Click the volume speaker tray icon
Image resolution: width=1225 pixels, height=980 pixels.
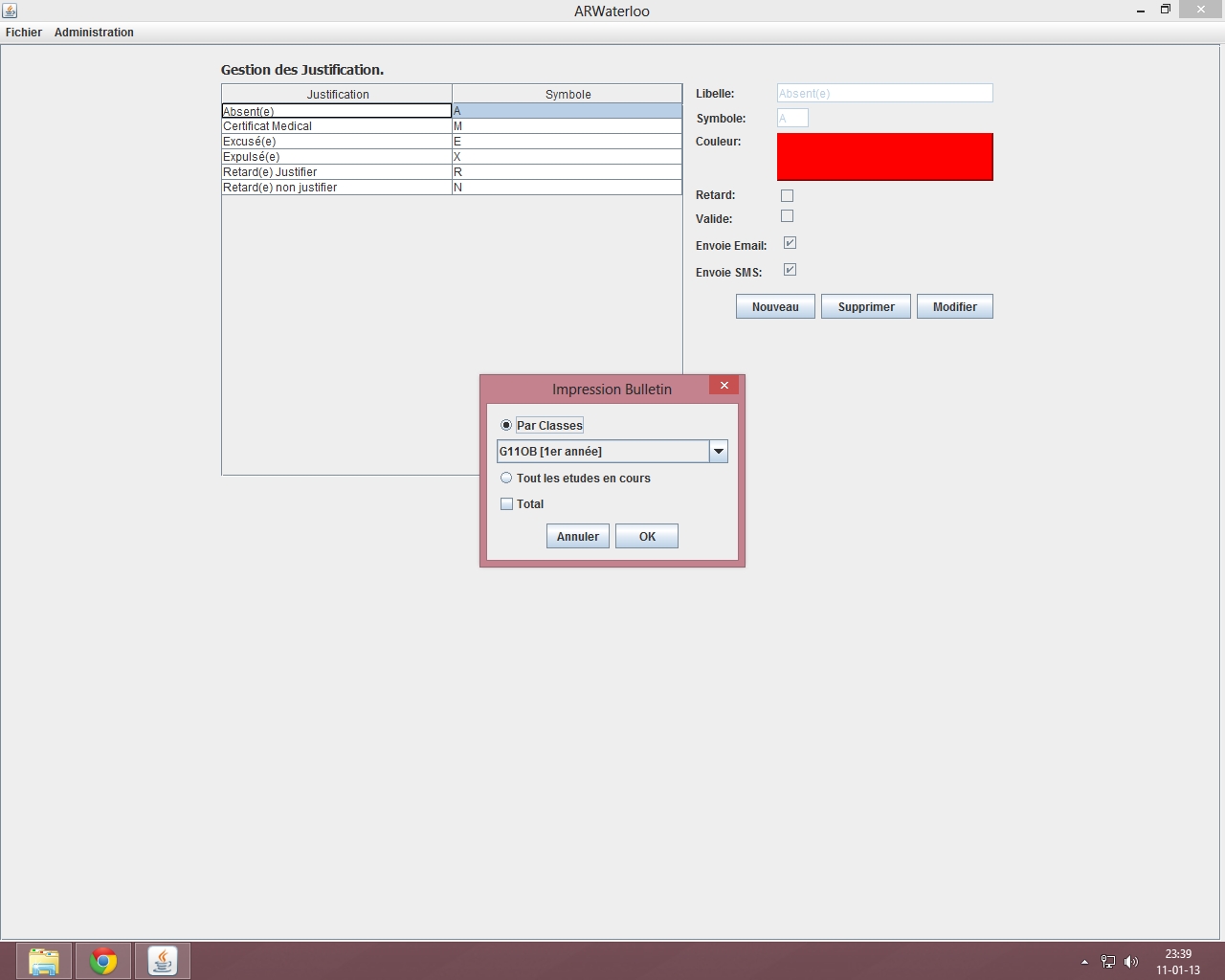(1131, 962)
